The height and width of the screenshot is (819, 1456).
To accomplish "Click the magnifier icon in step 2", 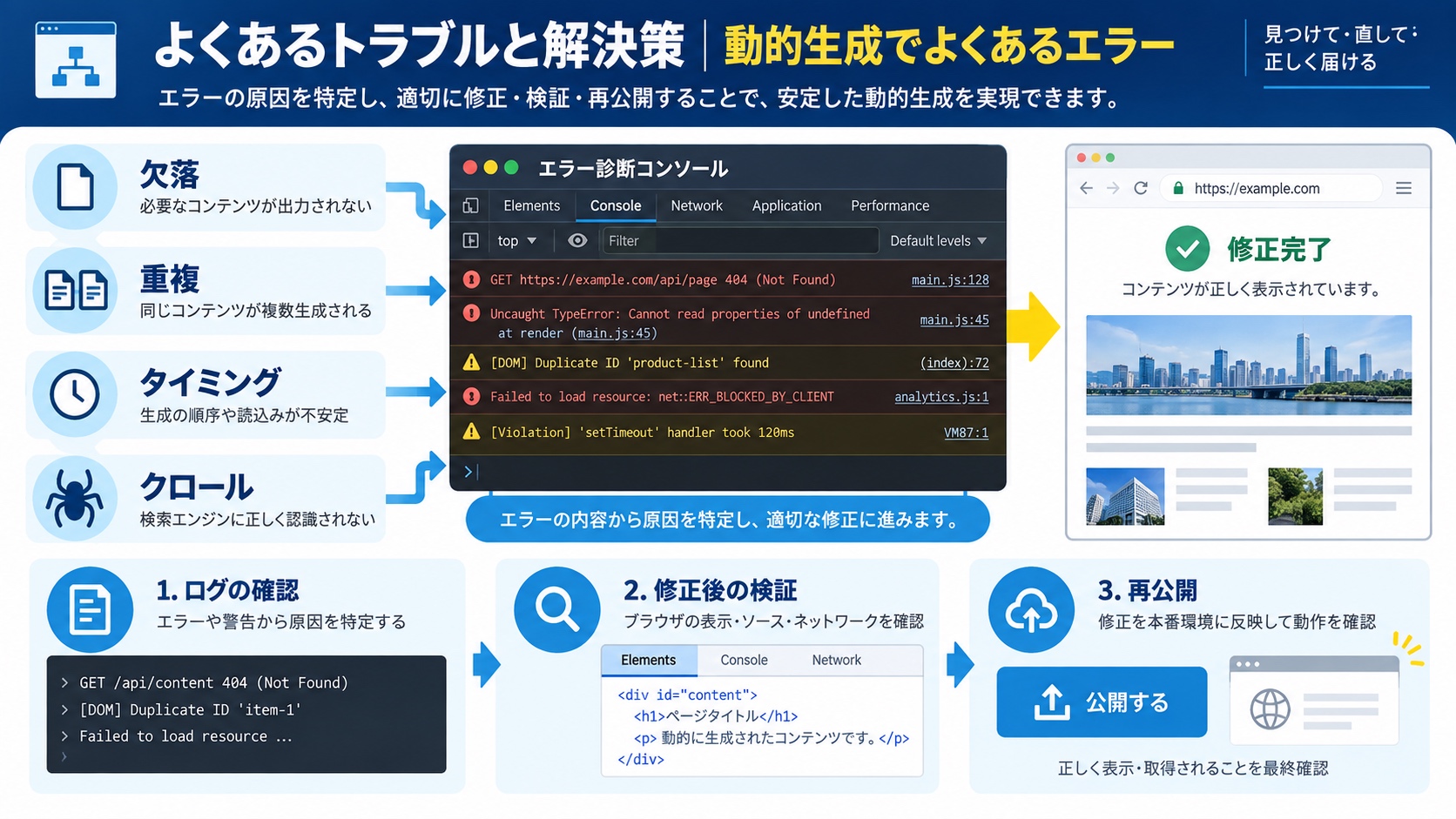I will point(556,609).
